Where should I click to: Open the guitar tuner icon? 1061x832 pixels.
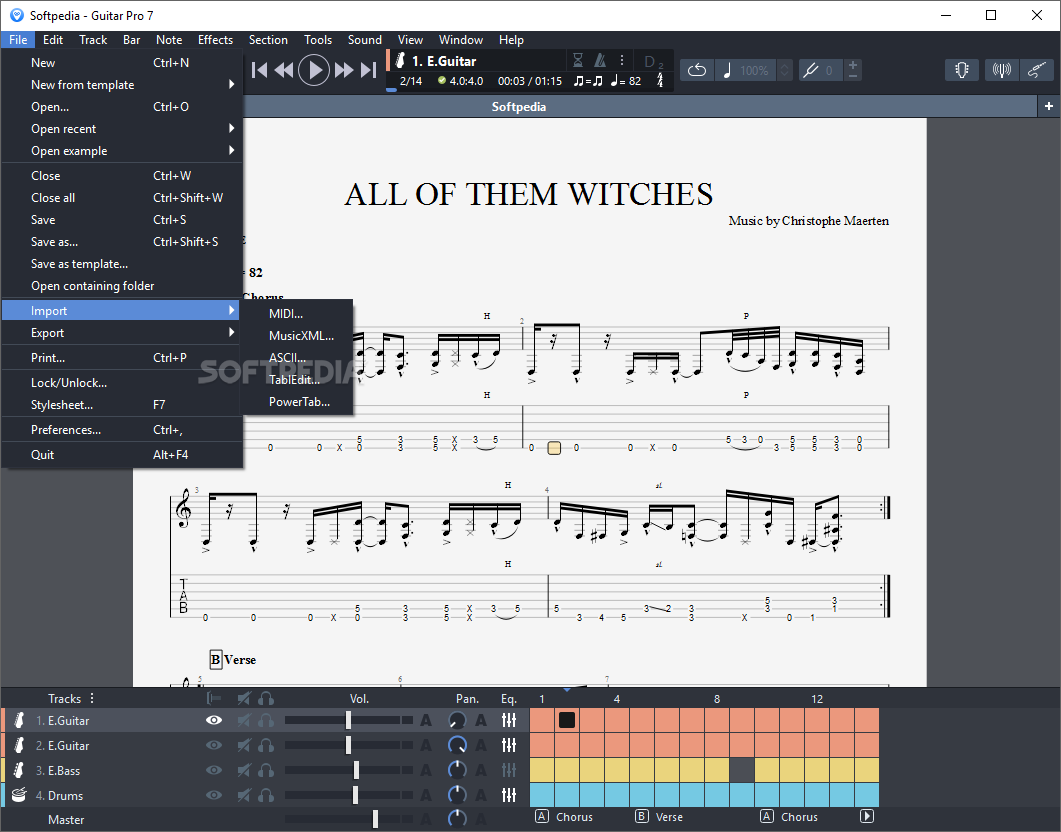click(x=962, y=70)
